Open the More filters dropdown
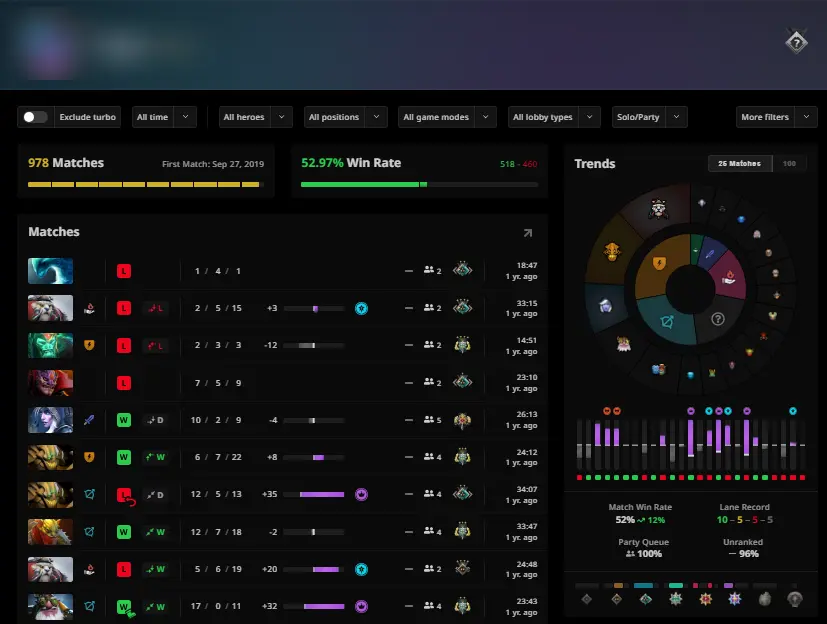 (x=776, y=117)
